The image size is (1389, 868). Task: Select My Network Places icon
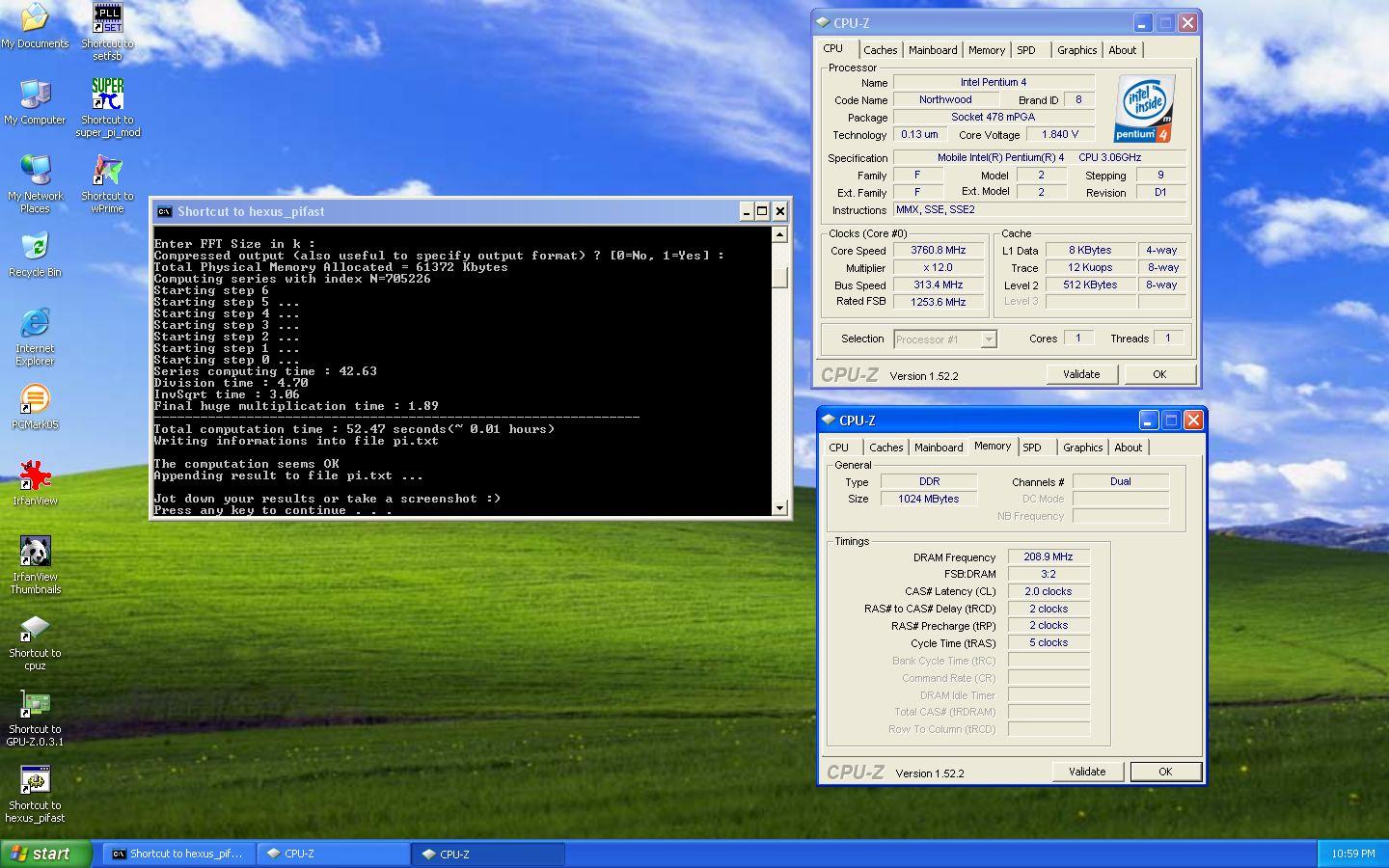click(35, 184)
